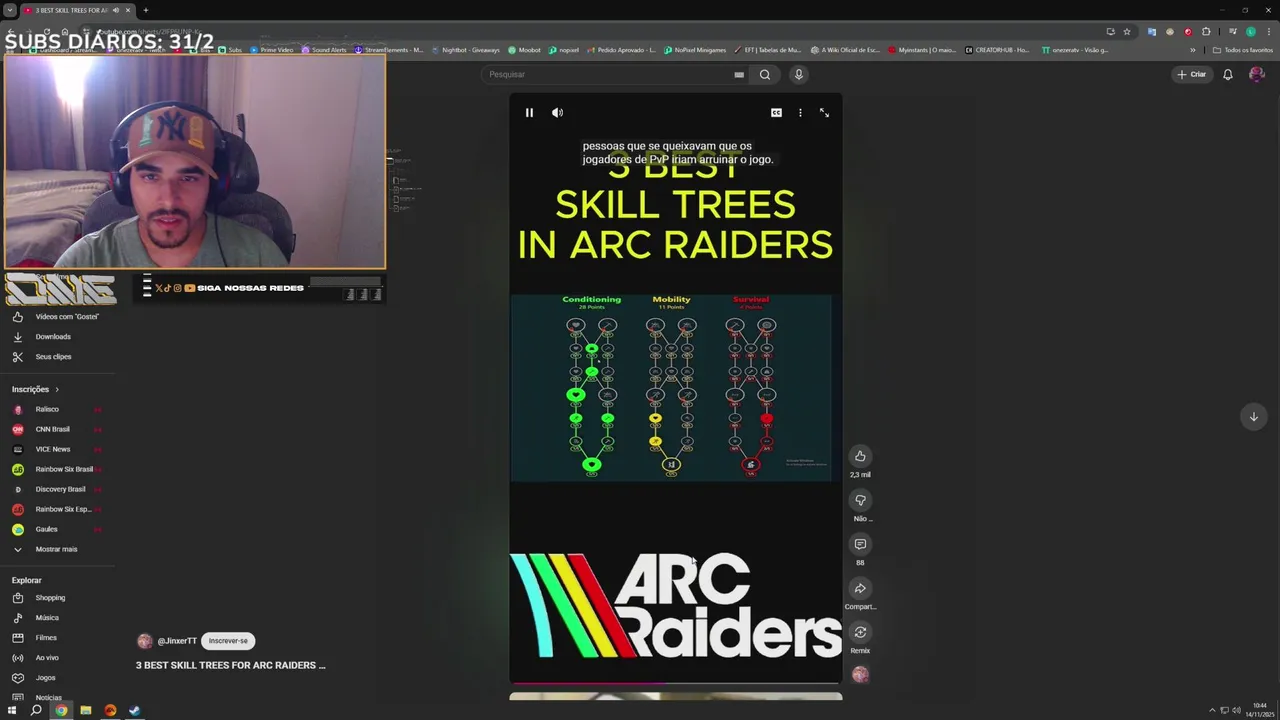Open the tab search dropdown arrow

[9, 10]
